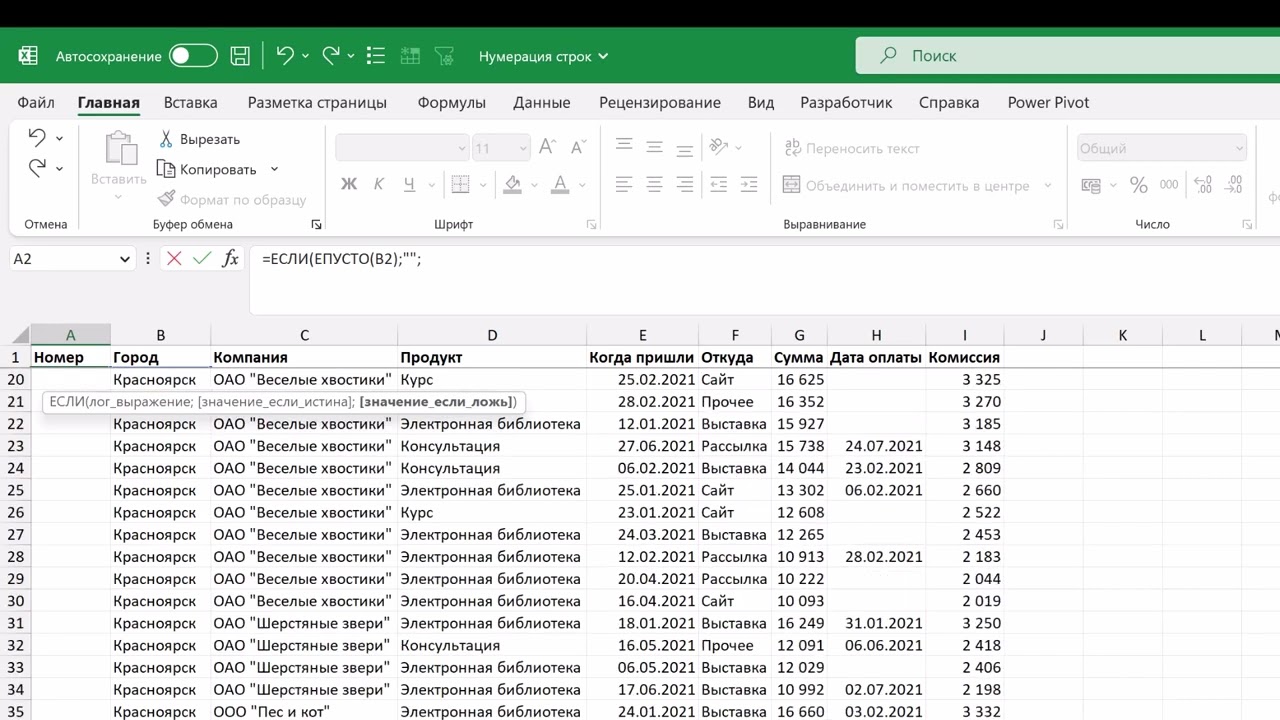Click Объединить и поместить в центре
1280x720 pixels.
click(x=906, y=185)
